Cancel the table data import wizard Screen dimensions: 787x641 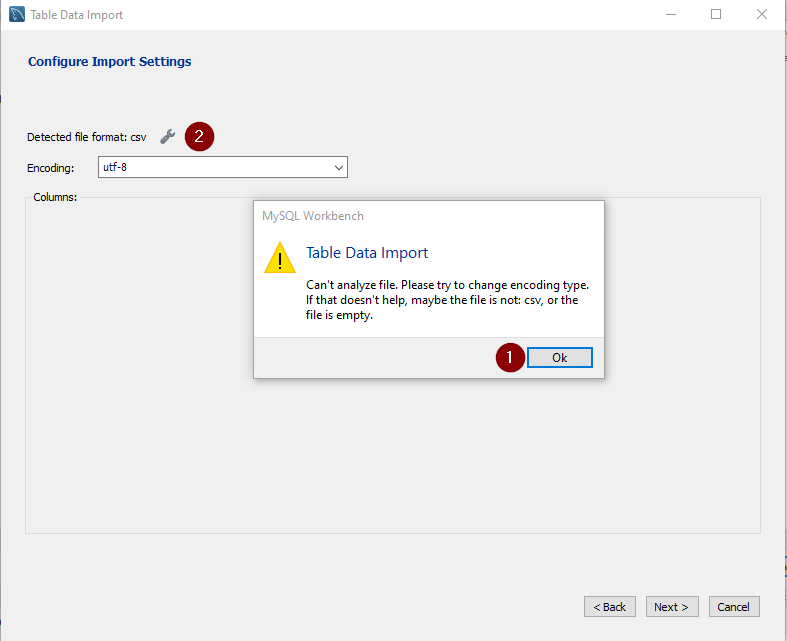click(x=734, y=607)
